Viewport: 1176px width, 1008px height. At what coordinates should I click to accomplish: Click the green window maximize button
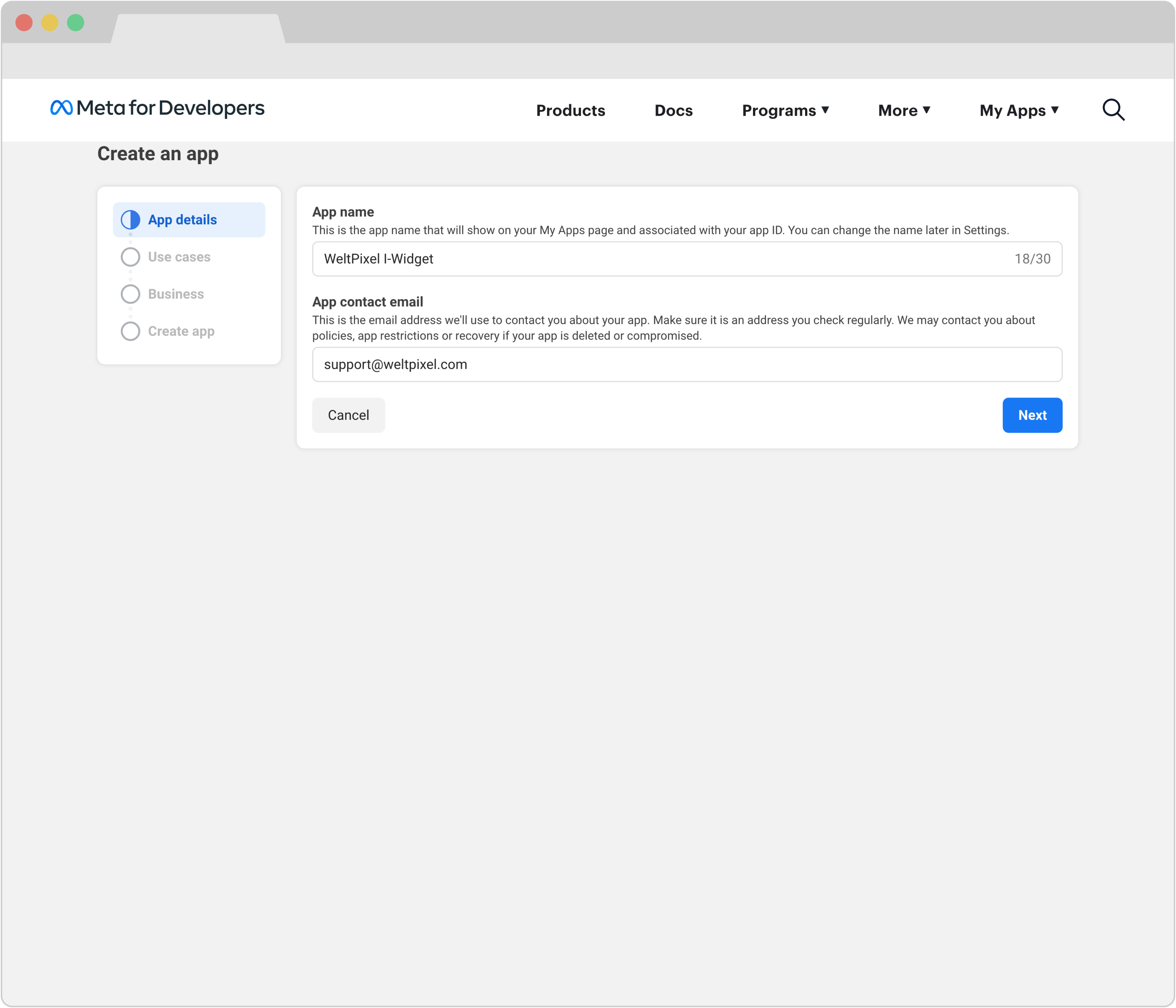pos(75,23)
